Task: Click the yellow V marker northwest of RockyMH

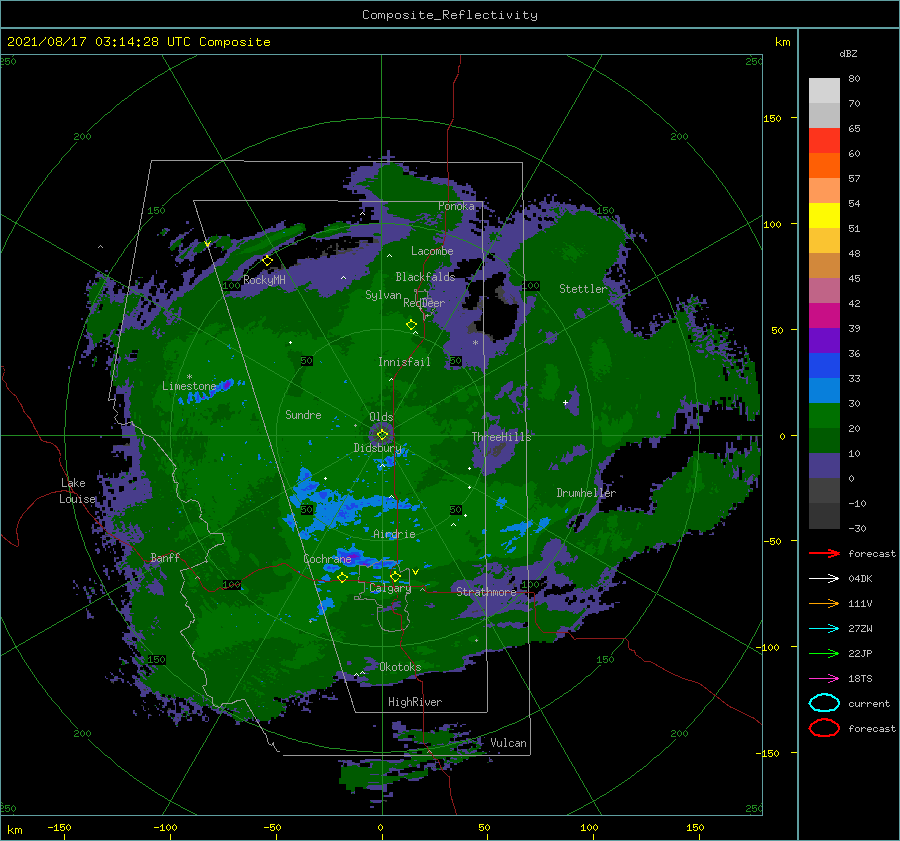Action: tap(207, 245)
